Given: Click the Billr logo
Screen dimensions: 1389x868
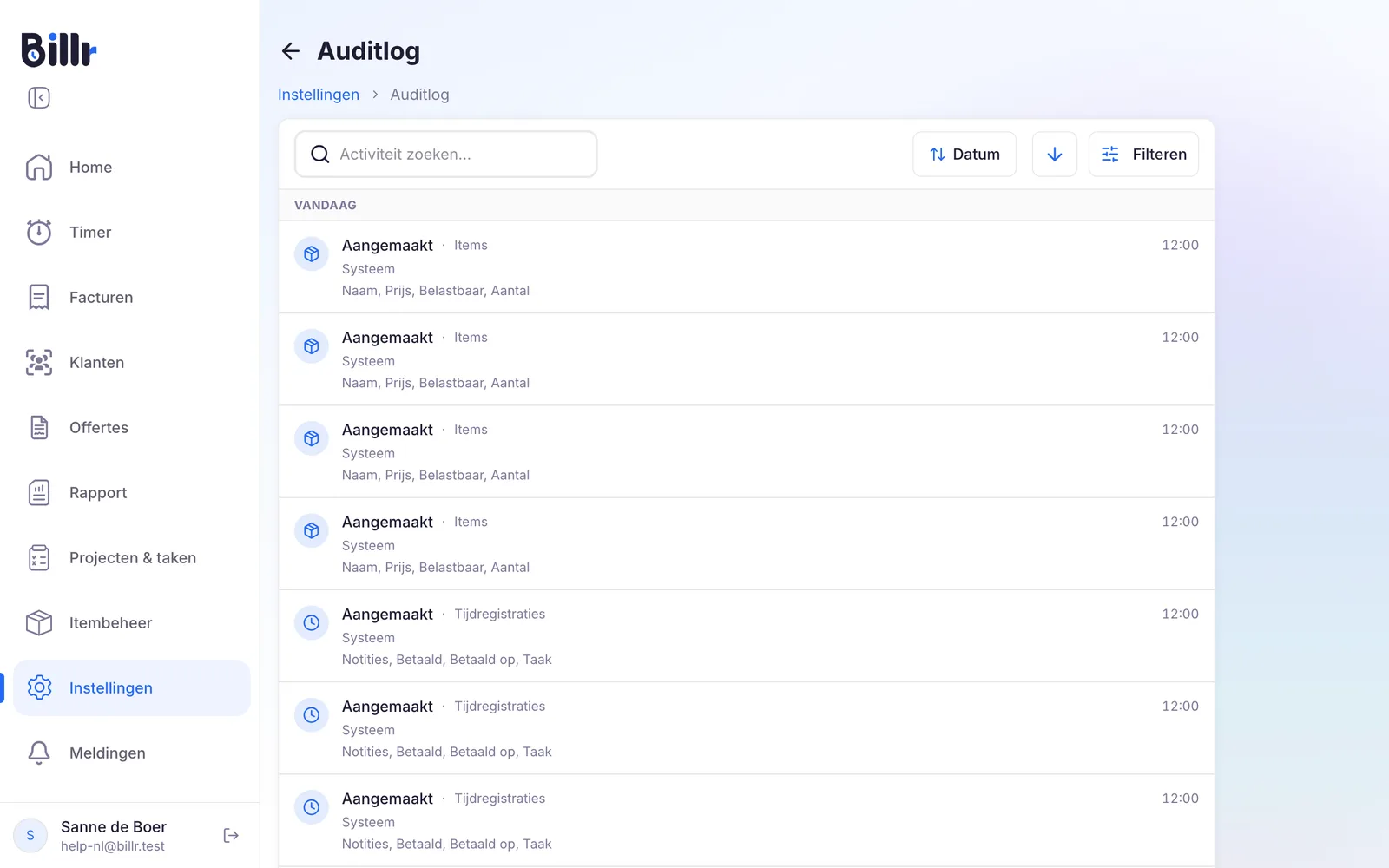Looking at the screenshot, I should (59, 49).
